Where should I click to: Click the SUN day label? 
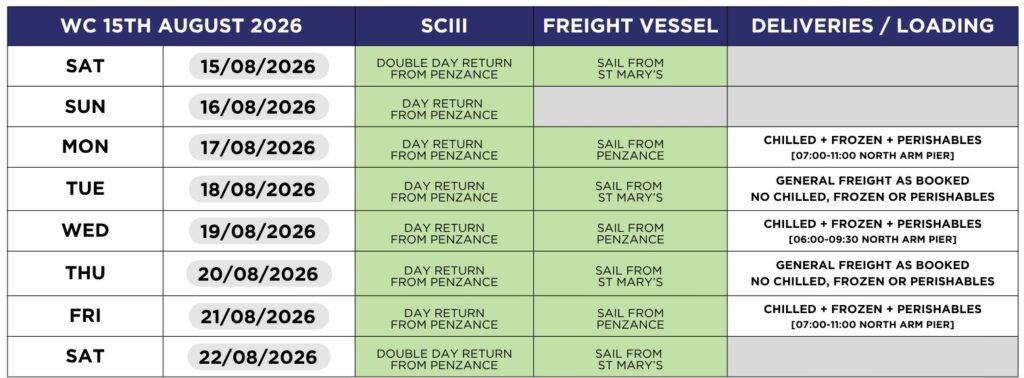[85, 106]
